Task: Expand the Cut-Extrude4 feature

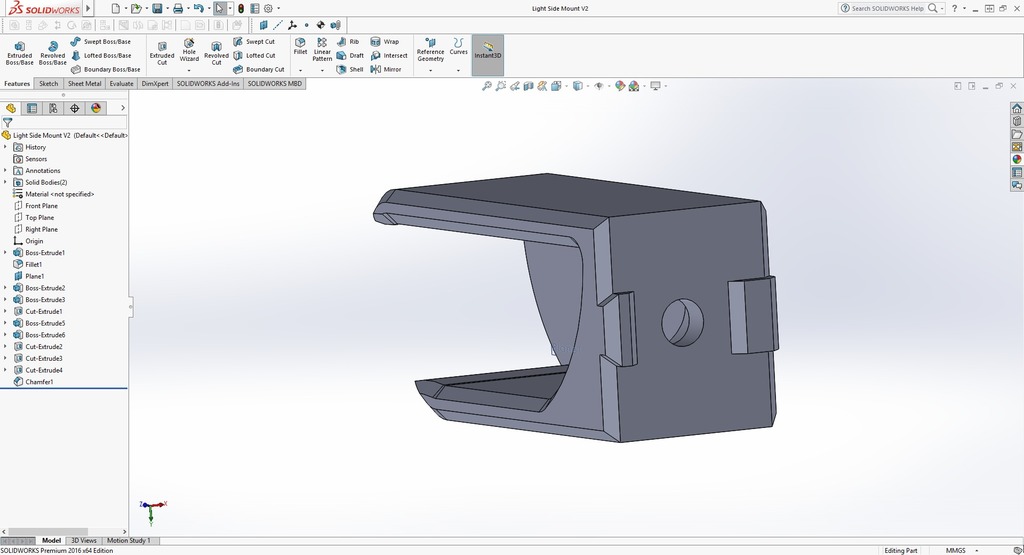Action: (x=6, y=370)
